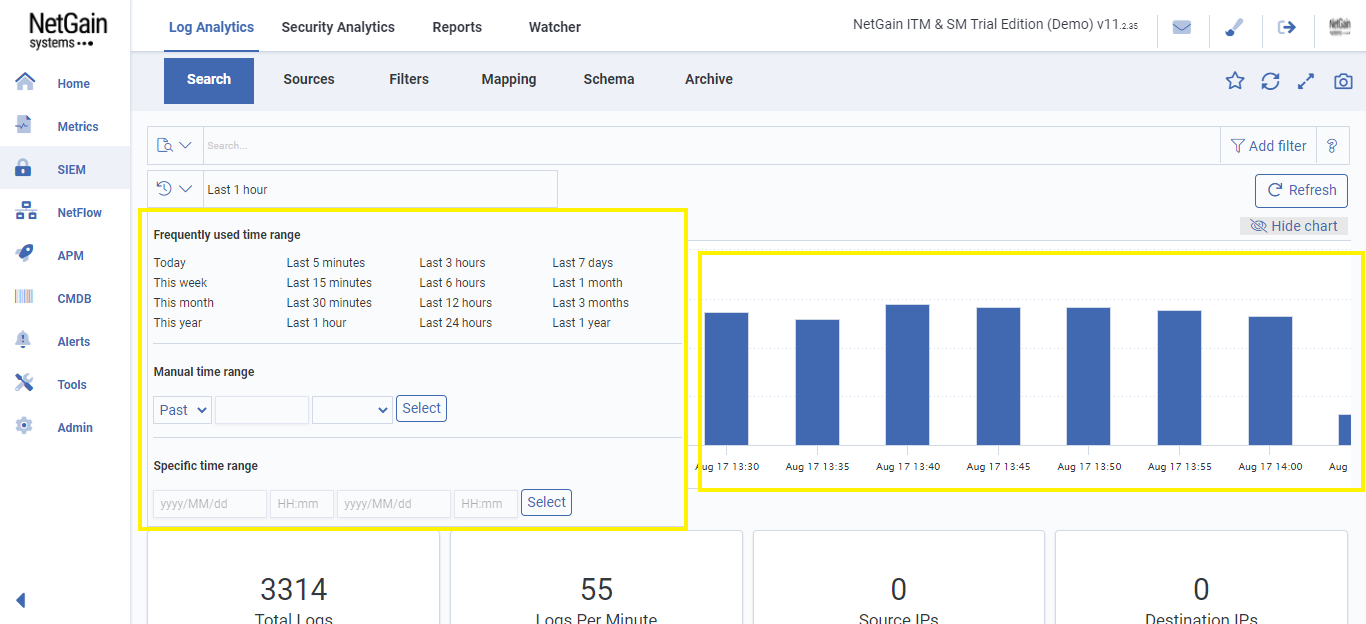Open the Reports tab
This screenshot has width=1366, height=624.
coord(457,27)
